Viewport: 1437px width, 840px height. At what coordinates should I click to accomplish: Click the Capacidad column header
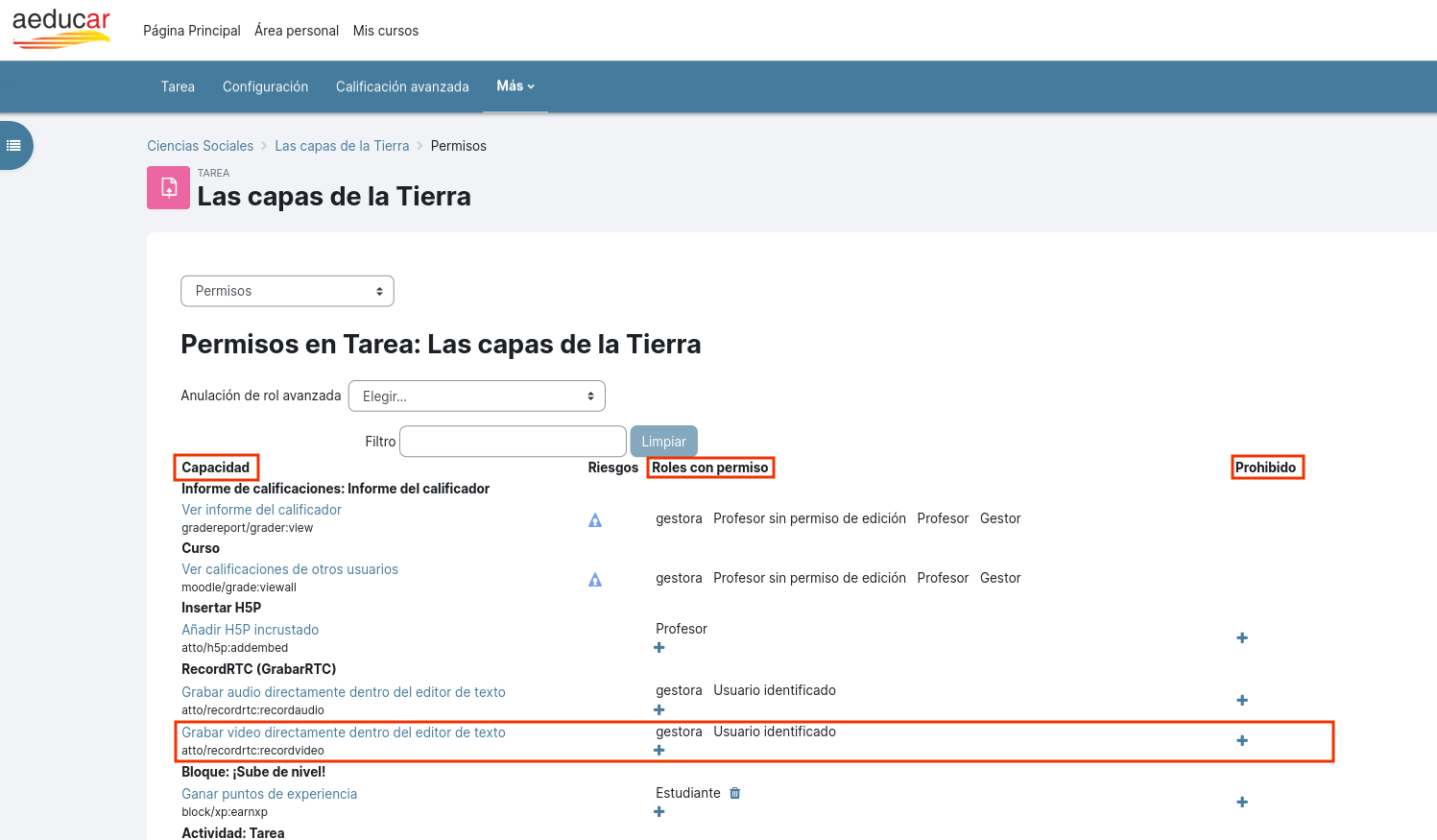pyautogui.click(x=216, y=468)
